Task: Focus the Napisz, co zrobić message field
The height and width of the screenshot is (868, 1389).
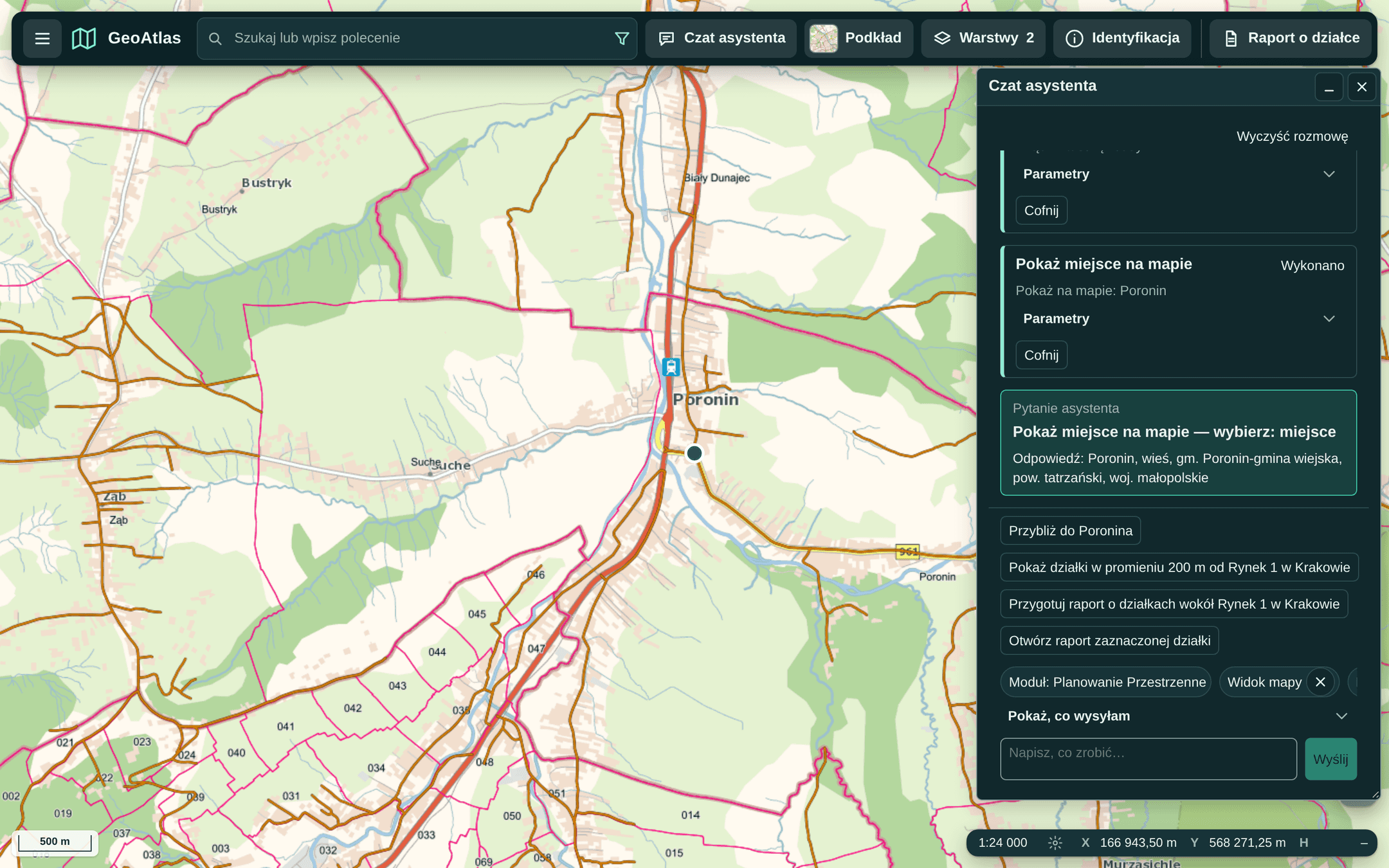Action: 1148,759
